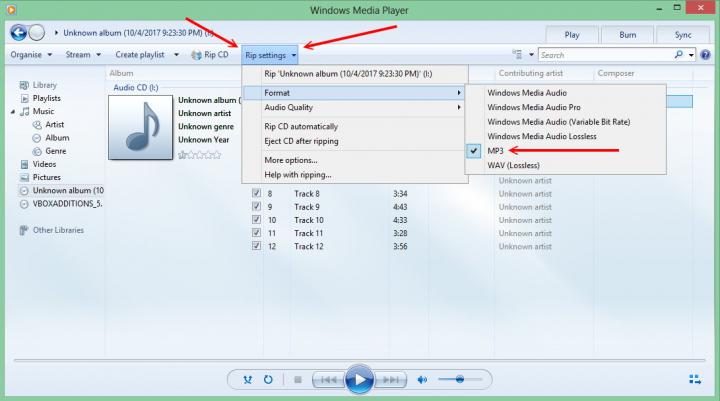720x401 pixels.
Task: Click the forward navigation button
Action: pos(37,33)
